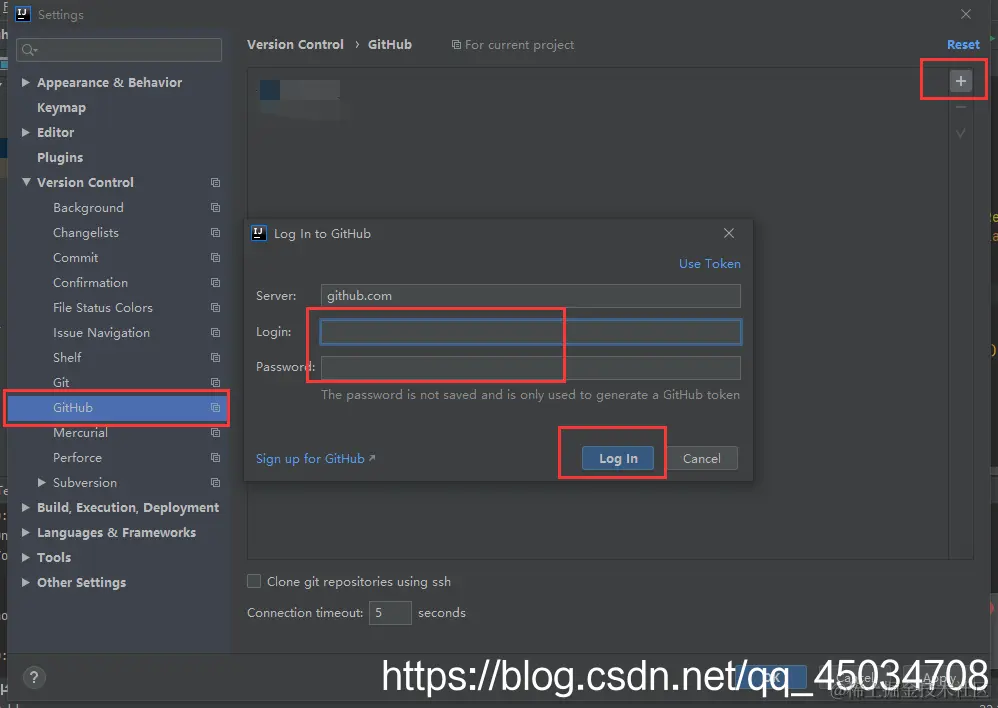Click the set default account checkmark icon
Screen dimensions: 998x708
(960, 133)
